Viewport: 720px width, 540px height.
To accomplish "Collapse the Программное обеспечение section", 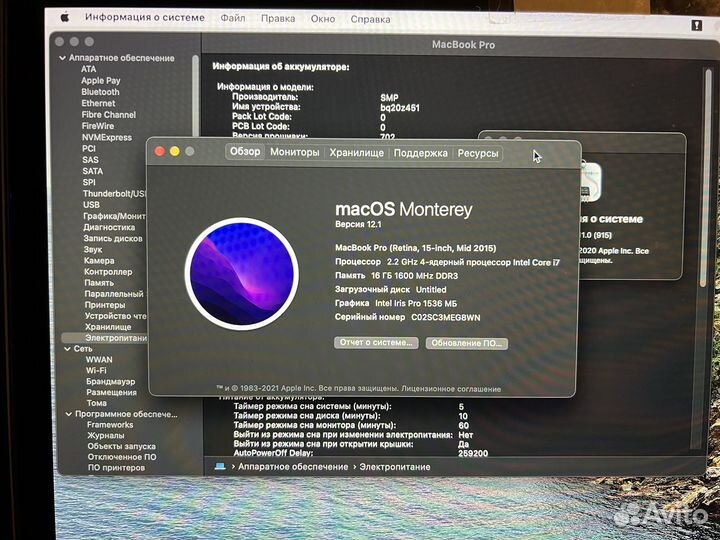I will [68, 414].
